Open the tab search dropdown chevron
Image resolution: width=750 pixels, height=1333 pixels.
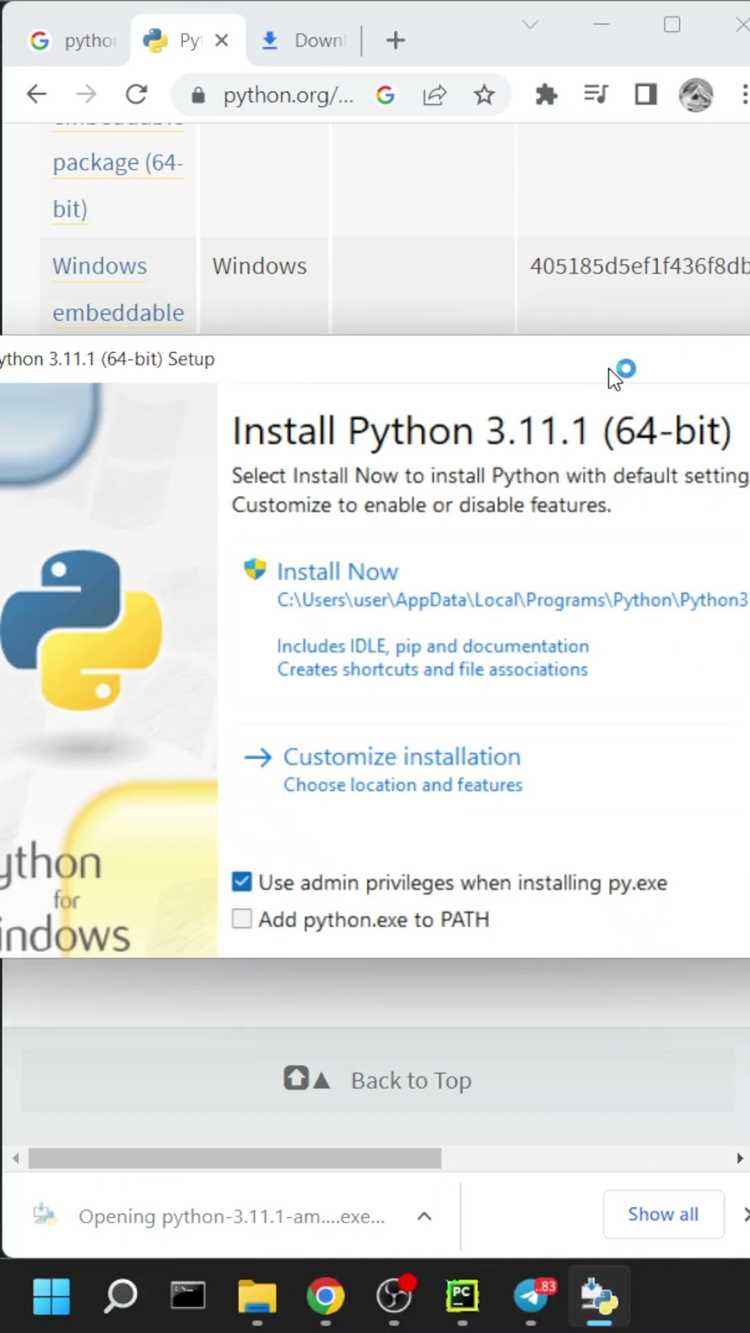(530, 25)
